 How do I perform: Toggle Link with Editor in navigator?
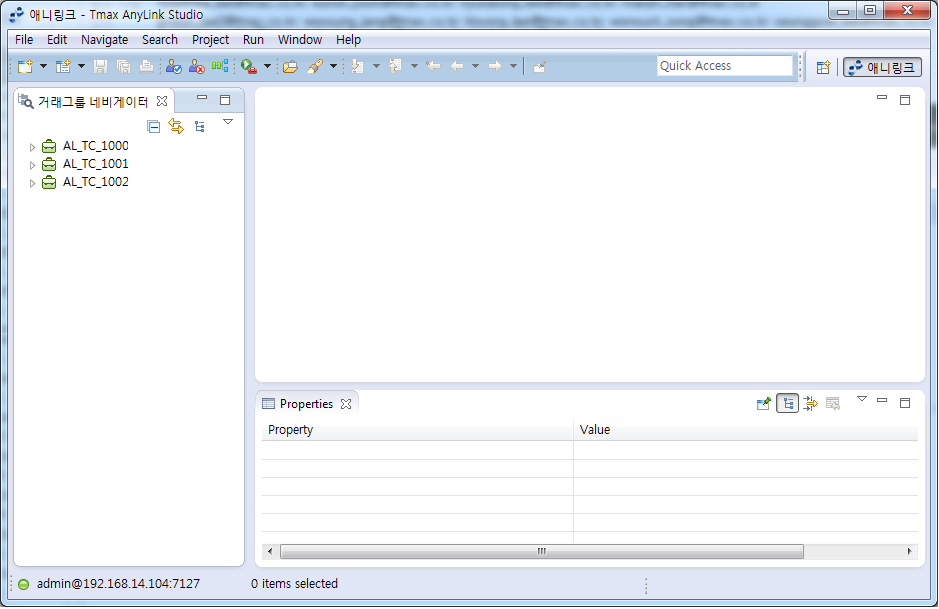(x=176, y=126)
